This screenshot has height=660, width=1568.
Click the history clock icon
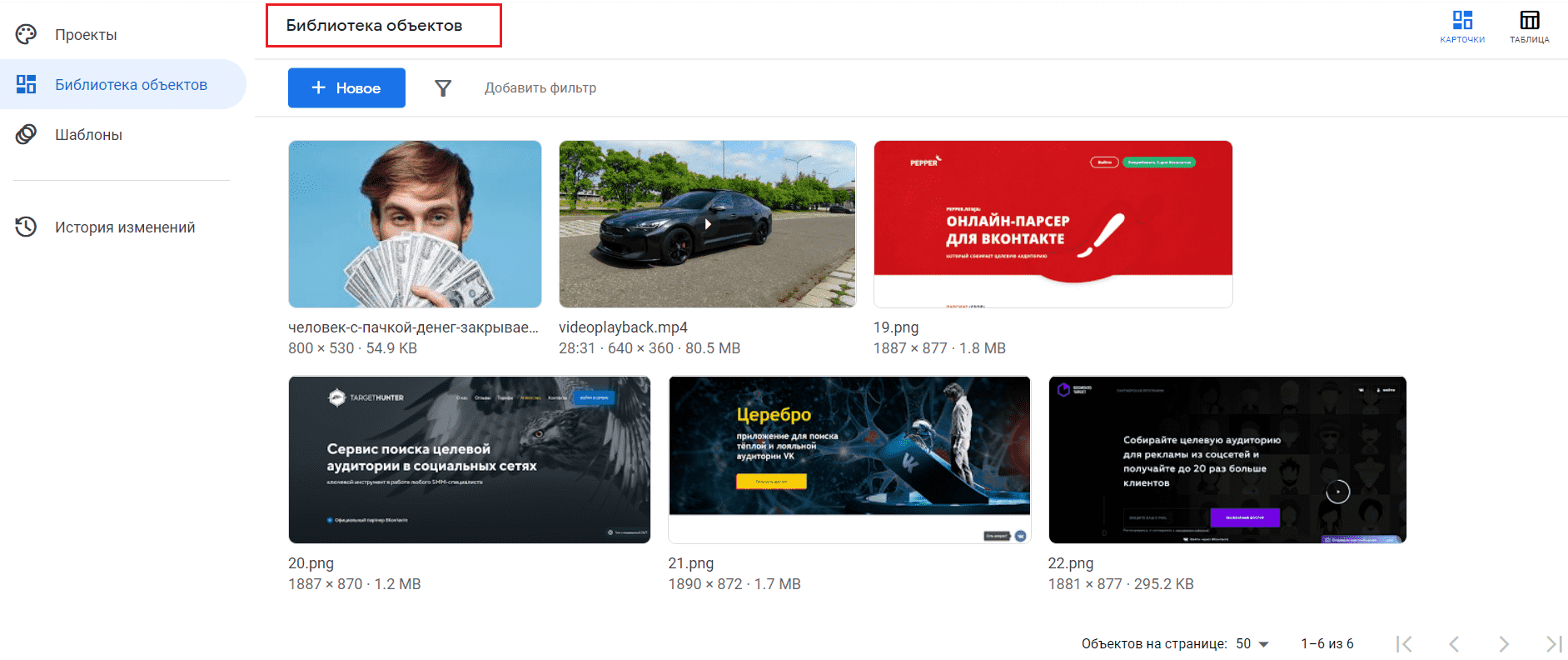click(27, 227)
